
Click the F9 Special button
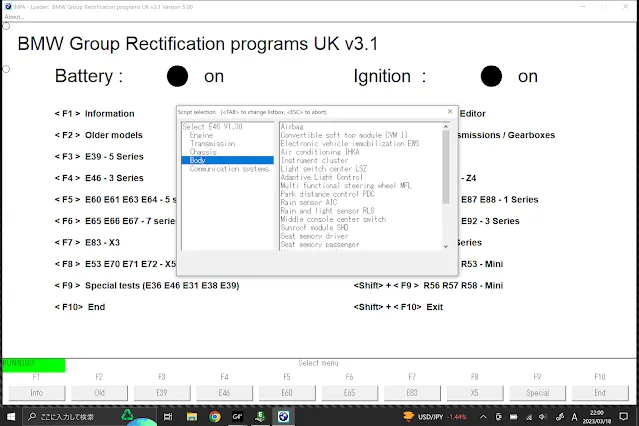coord(538,393)
